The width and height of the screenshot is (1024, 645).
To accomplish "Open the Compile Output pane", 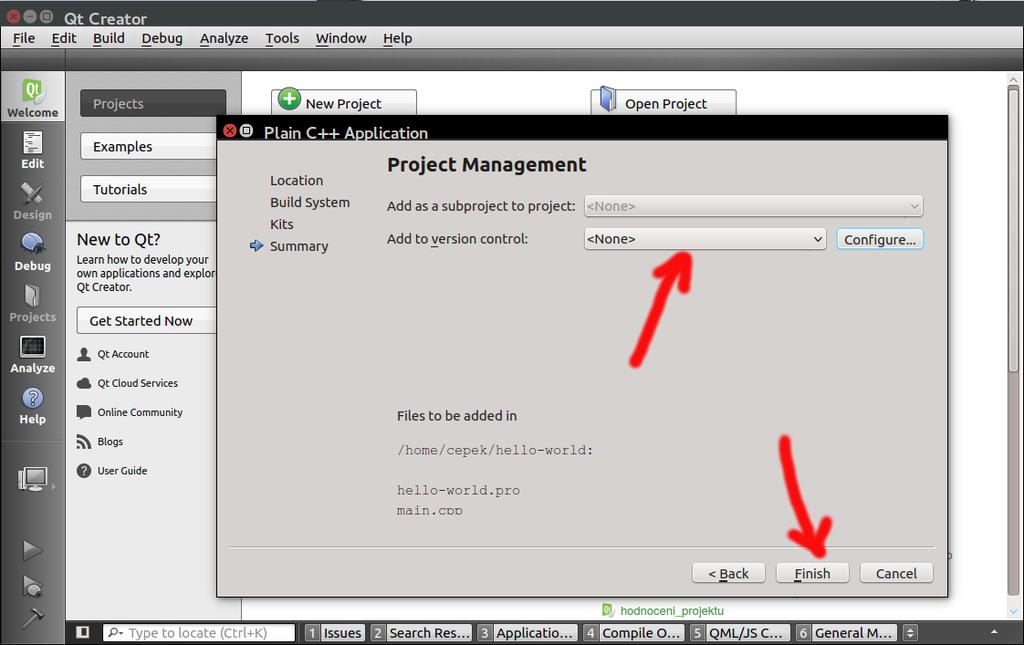I will (x=633, y=632).
